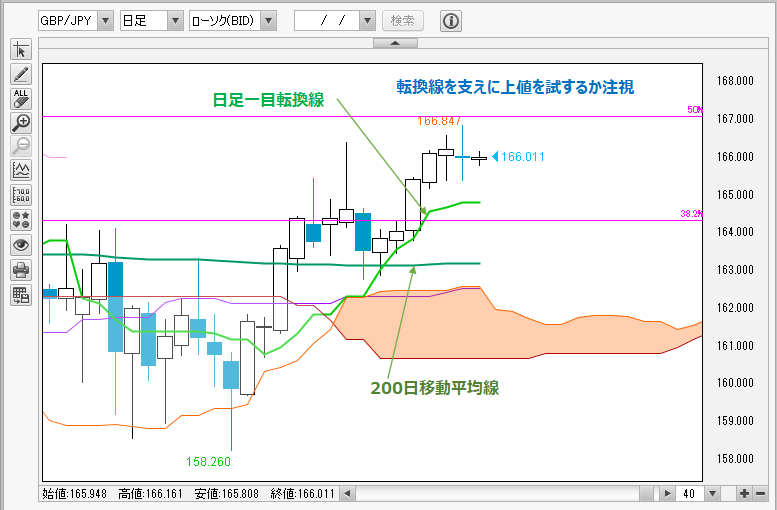Select the cursor pointer tool
Image resolution: width=777 pixels, height=510 pixels.
21,50
